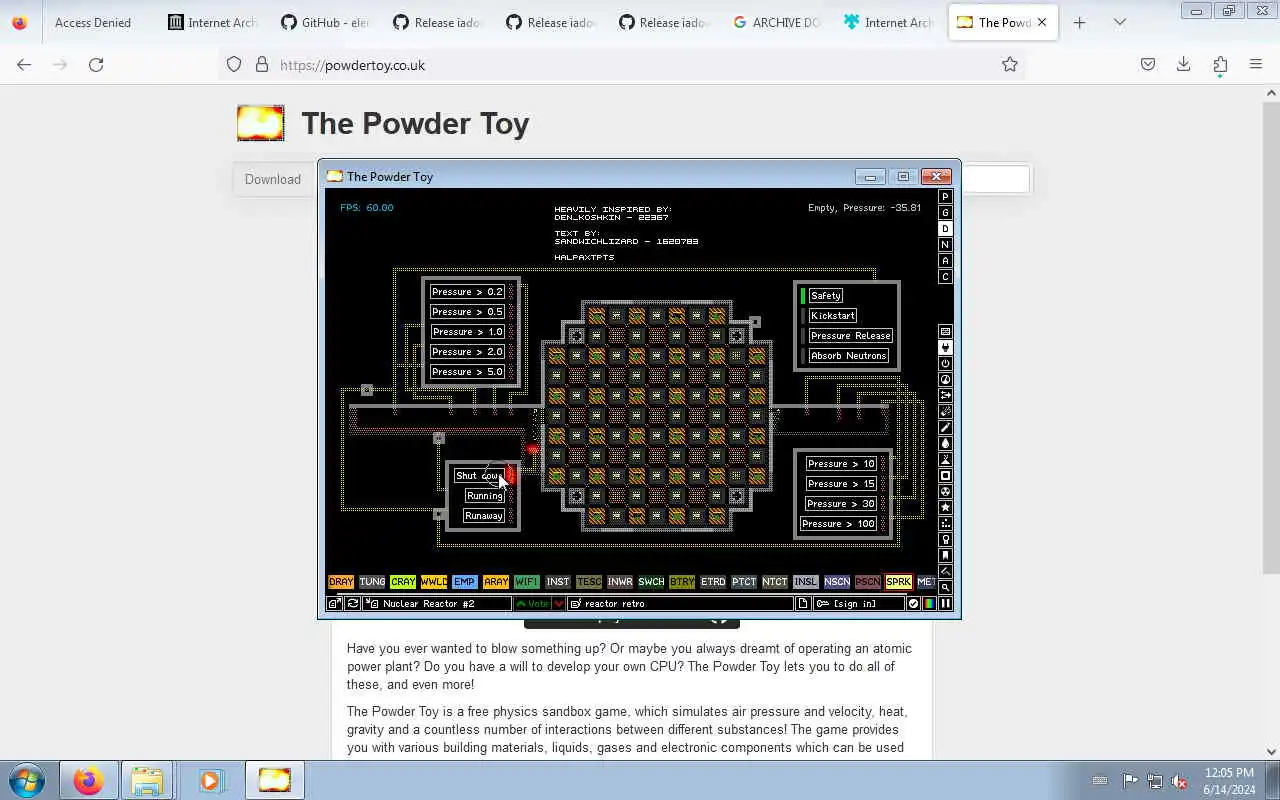Open the Download tab on webpage
The width and height of the screenshot is (1280, 800).
point(273,179)
